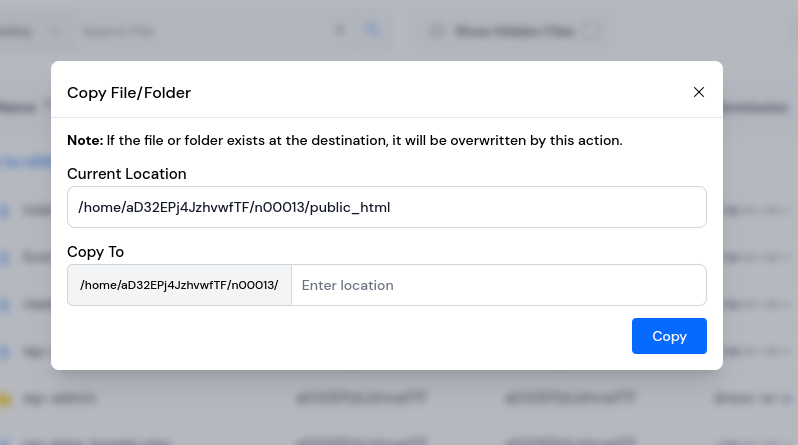
Task: Click the Current Location path field
Action: coord(387,207)
